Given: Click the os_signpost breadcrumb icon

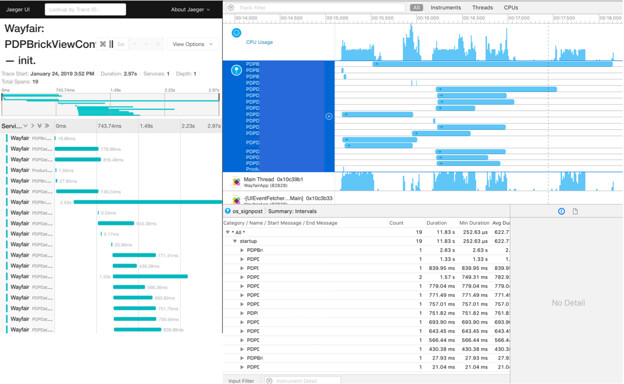Looking at the screenshot, I should coord(228,211).
